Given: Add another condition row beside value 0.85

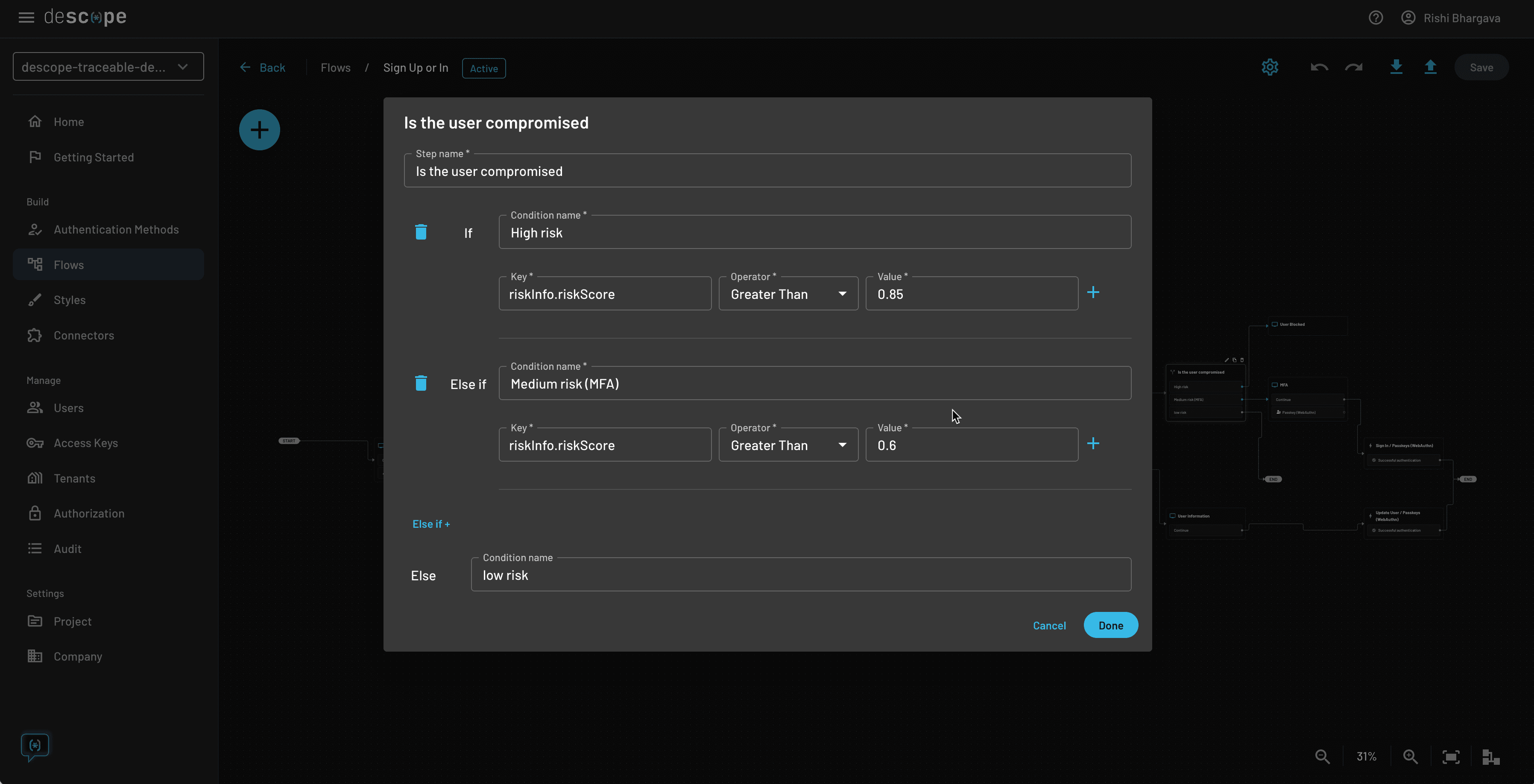Looking at the screenshot, I should pos(1093,292).
